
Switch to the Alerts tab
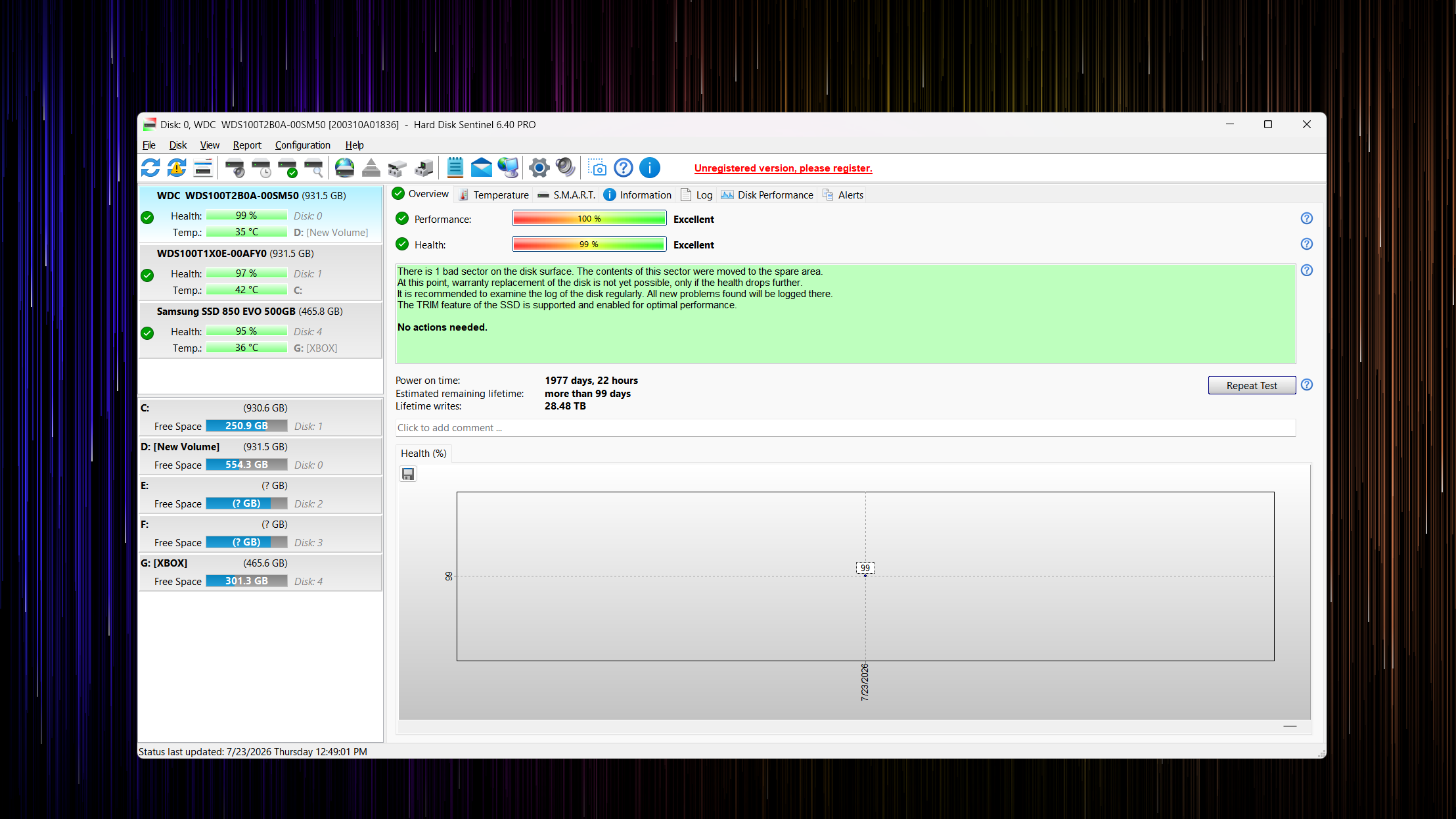click(843, 195)
